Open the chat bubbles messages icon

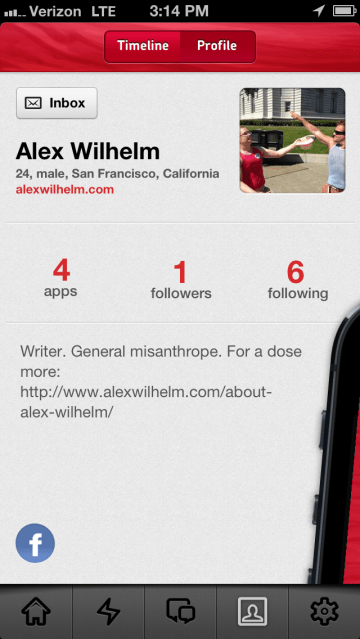pos(180,611)
